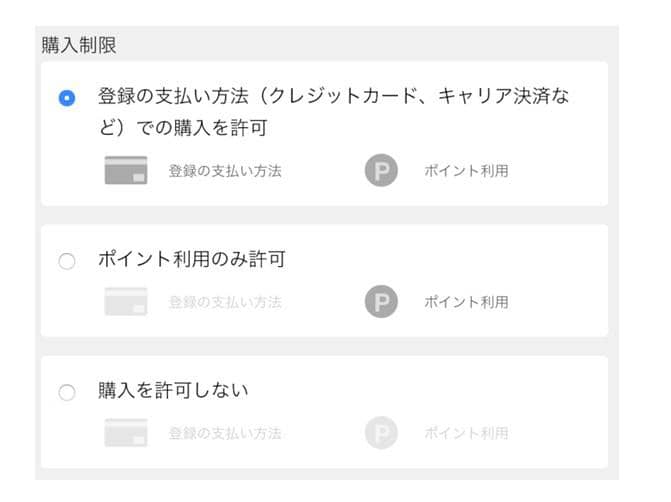Click the greyed 登録の支払い方法 label in third card
The width and height of the screenshot is (671, 502).
(225, 433)
